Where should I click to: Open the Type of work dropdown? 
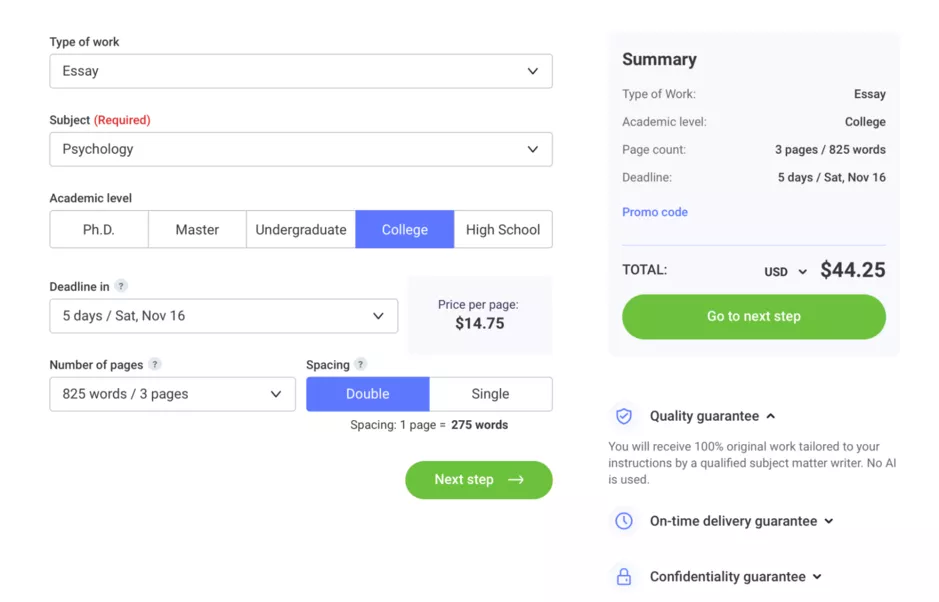pyautogui.click(x=301, y=71)
